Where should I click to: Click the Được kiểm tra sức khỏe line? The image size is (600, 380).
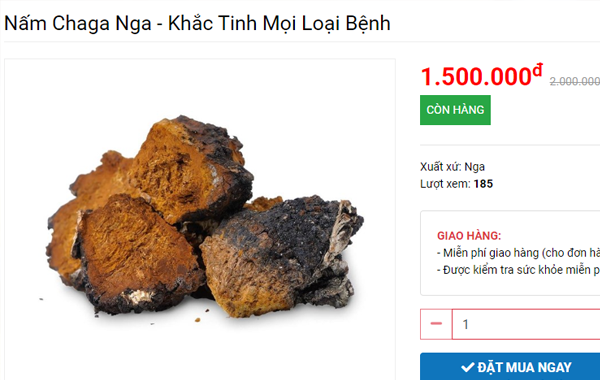(518, 270)
